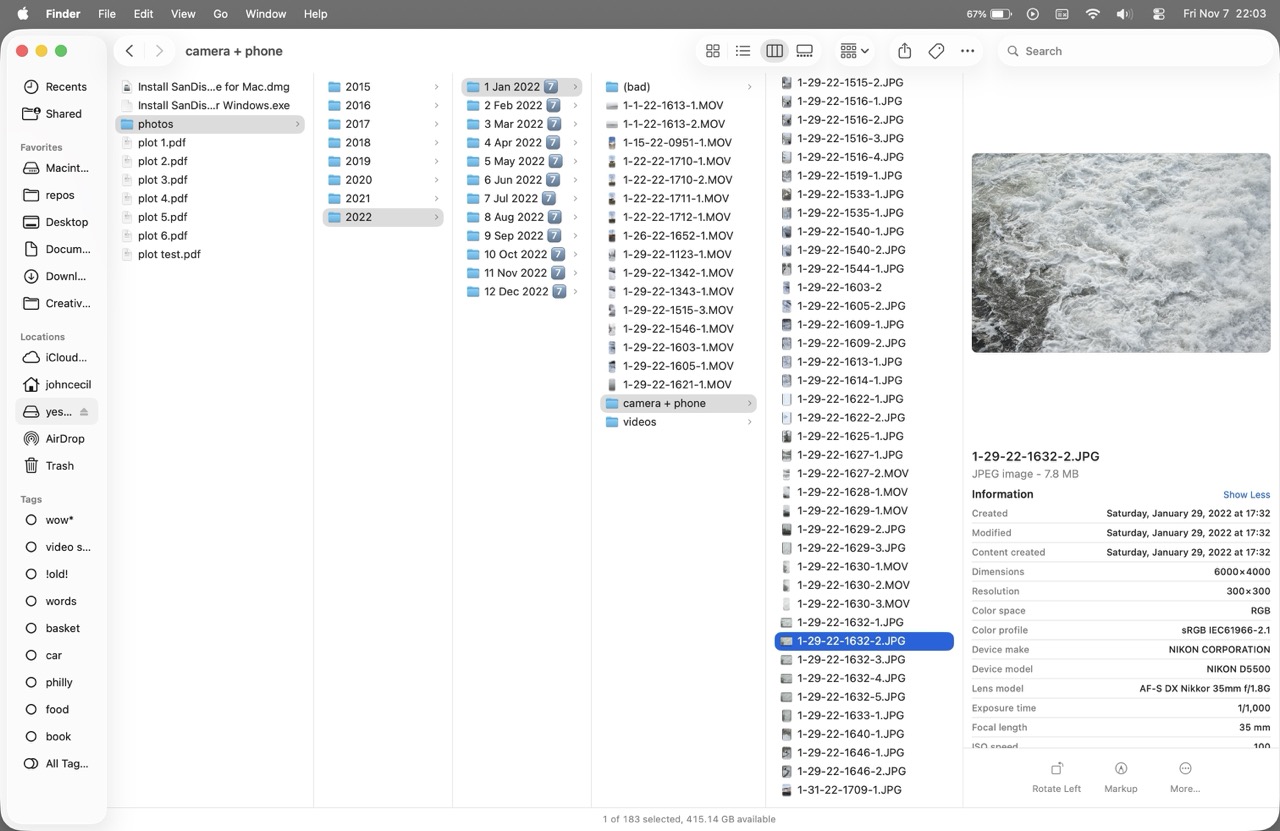Expand the 2021 folder chevron
1280x831 pixels.
coord(436,199)
